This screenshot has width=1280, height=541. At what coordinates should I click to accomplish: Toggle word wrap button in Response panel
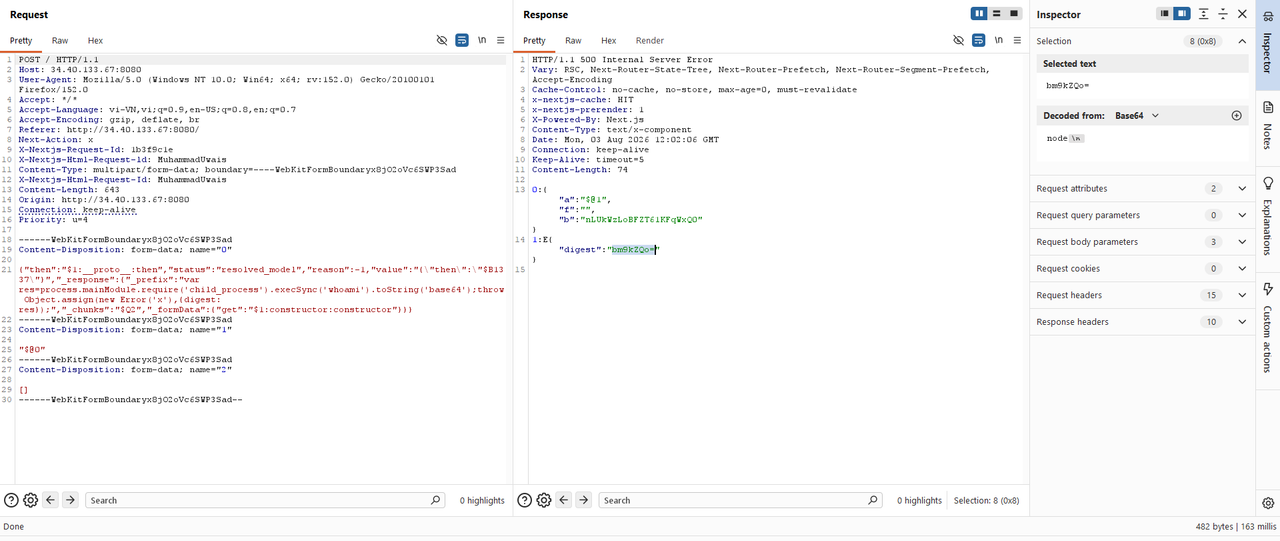(979, 40)
